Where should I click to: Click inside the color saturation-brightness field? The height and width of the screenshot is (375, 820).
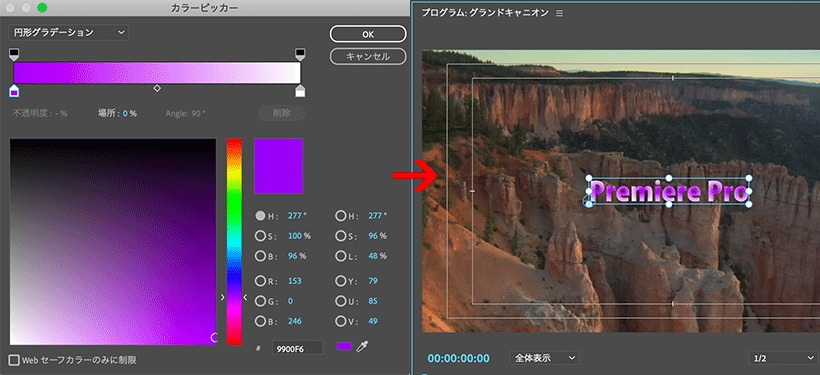(x=113, y=242)
